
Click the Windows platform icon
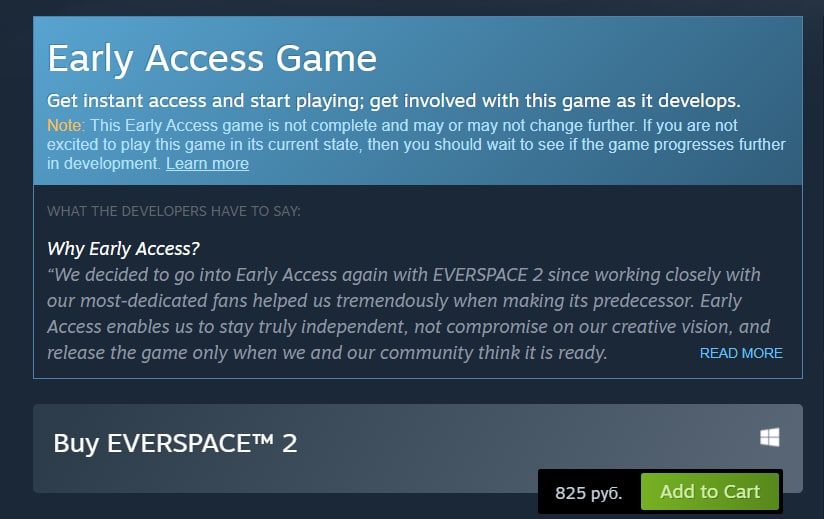pos(769,437)
